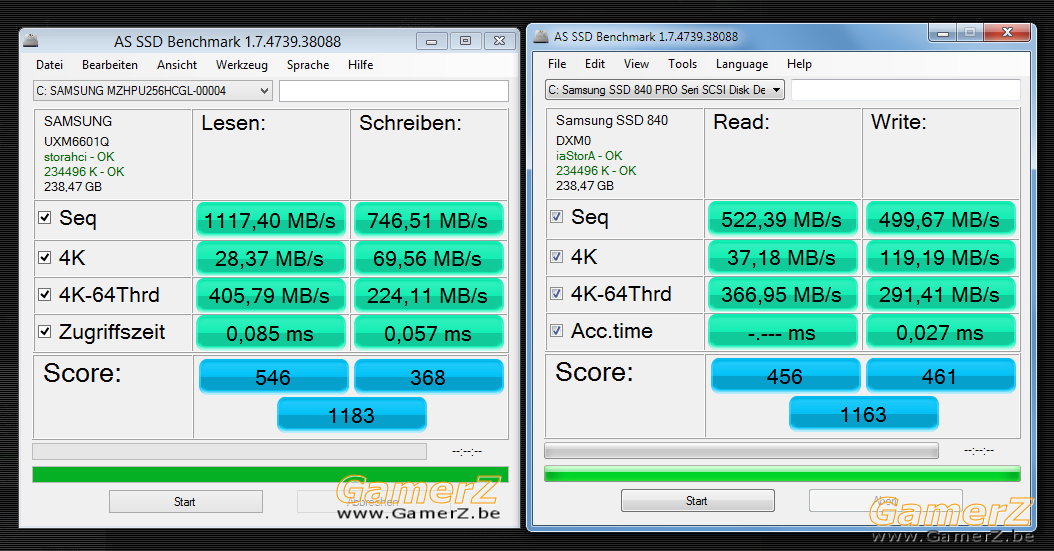Viewport: 1054px width, 551px height.
Task: Click 4K read result 28,37 MB/s
Action: coord(270,258)
